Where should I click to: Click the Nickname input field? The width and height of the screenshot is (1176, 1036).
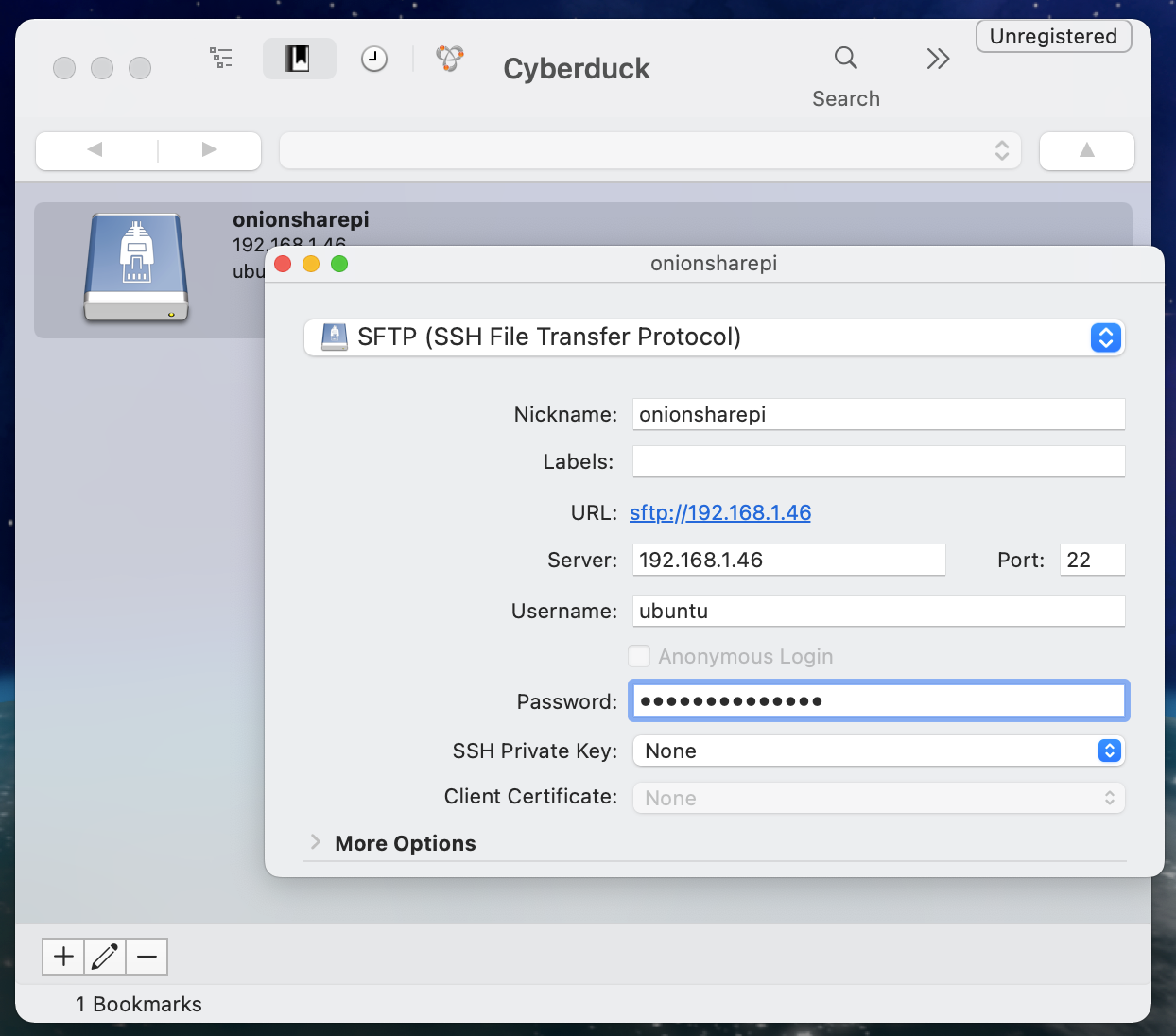pos(878,414)
